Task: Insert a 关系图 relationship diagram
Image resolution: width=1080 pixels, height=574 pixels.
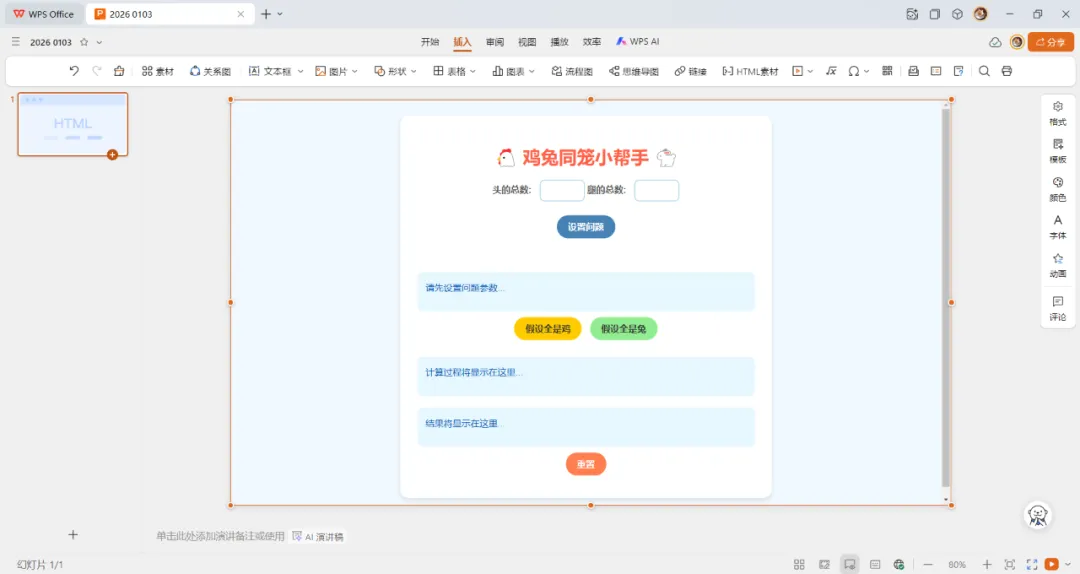Action: (210, 71)
